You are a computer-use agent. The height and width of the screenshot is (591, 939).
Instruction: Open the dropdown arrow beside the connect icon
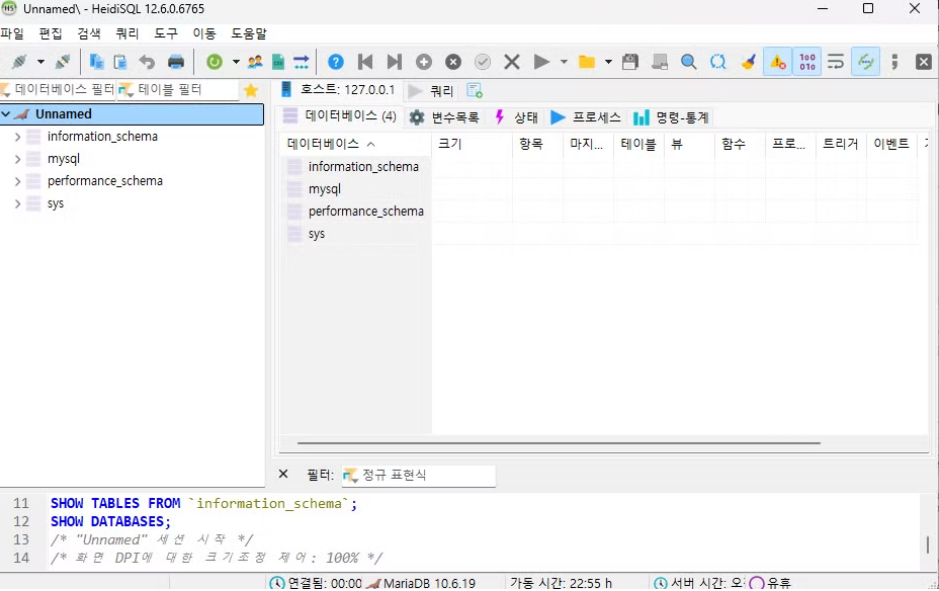click(x=41, y=62)
